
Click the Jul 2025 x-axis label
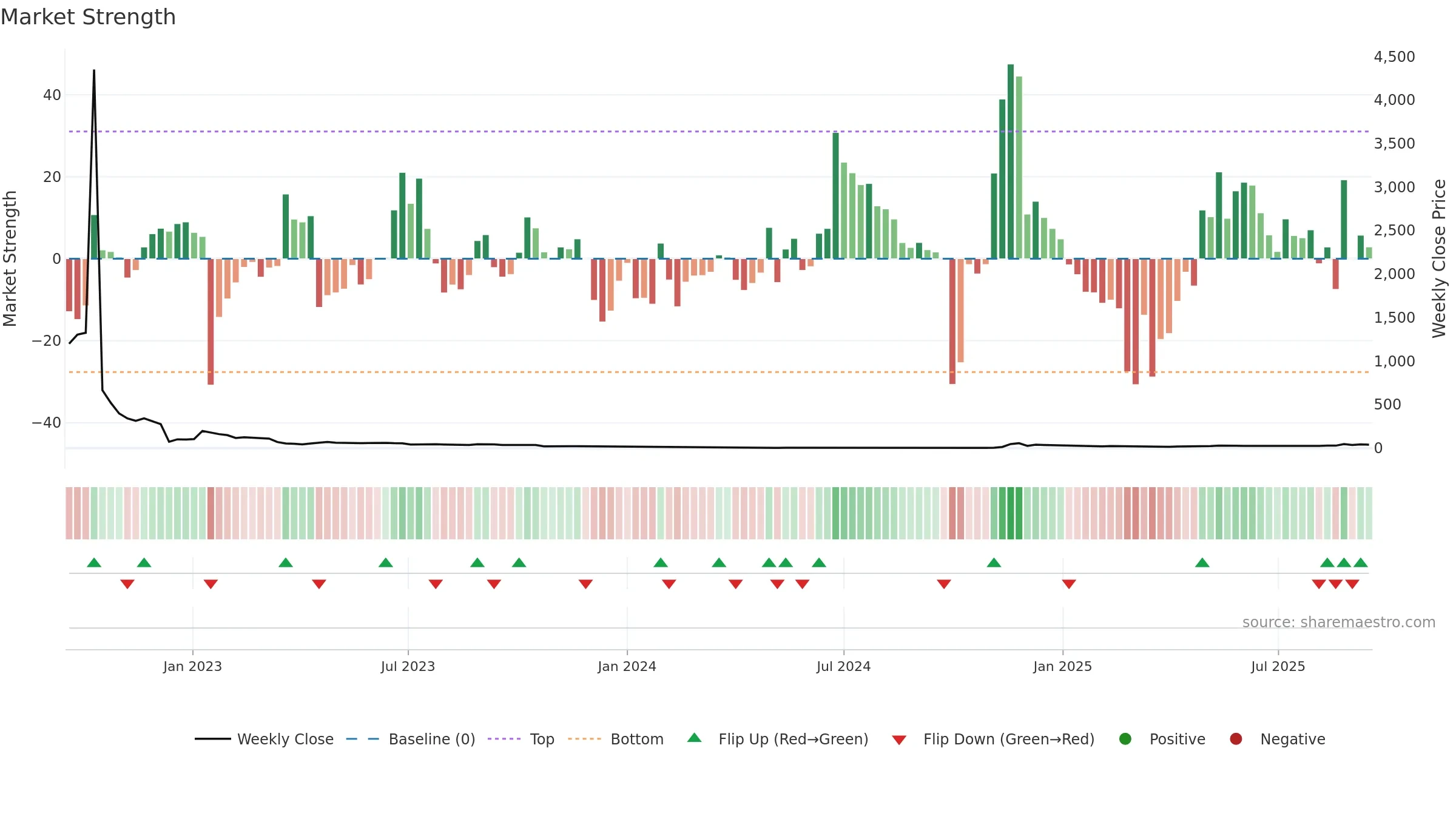coord(1278,667)
